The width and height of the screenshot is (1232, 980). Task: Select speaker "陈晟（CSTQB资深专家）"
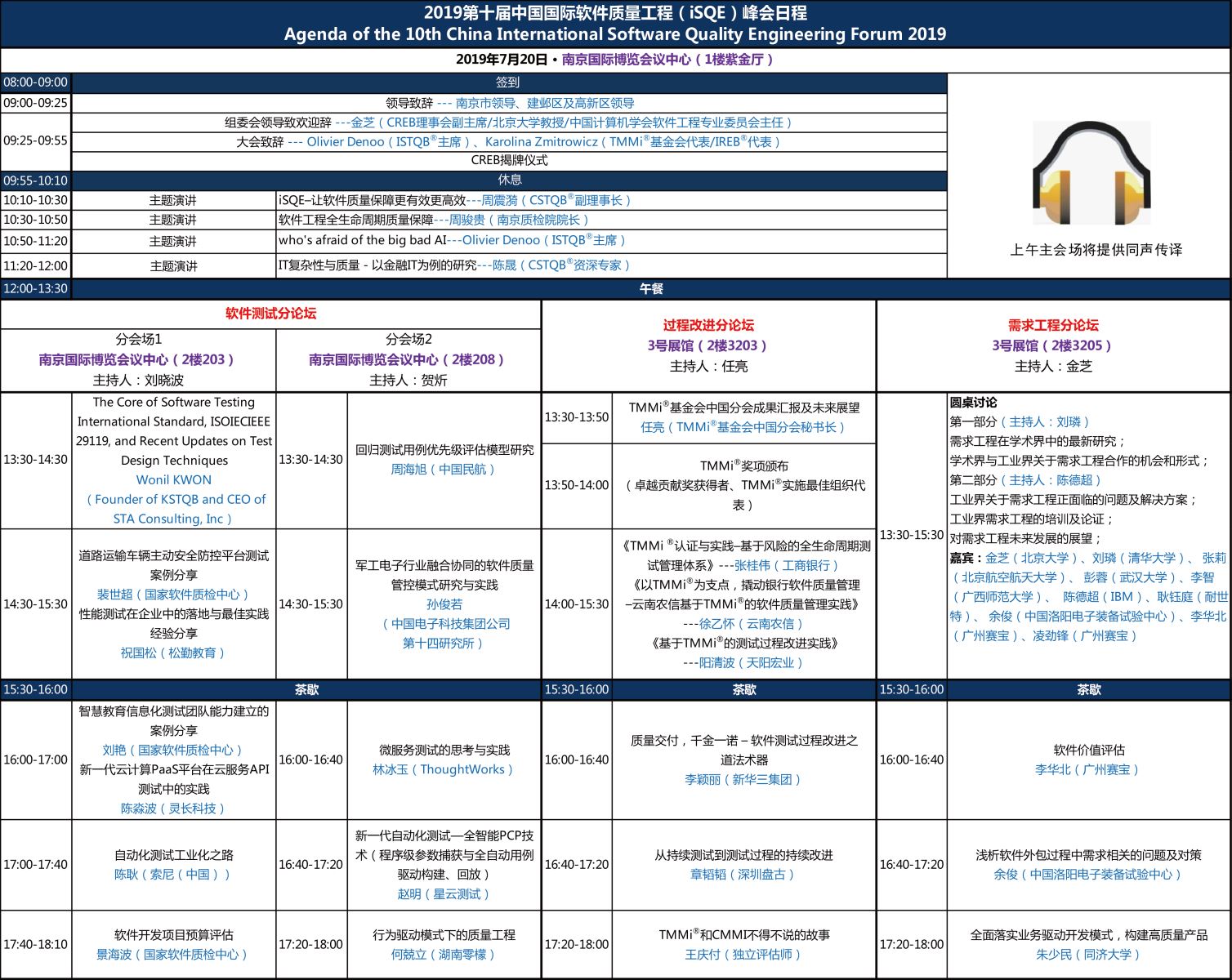click(562, 265)
